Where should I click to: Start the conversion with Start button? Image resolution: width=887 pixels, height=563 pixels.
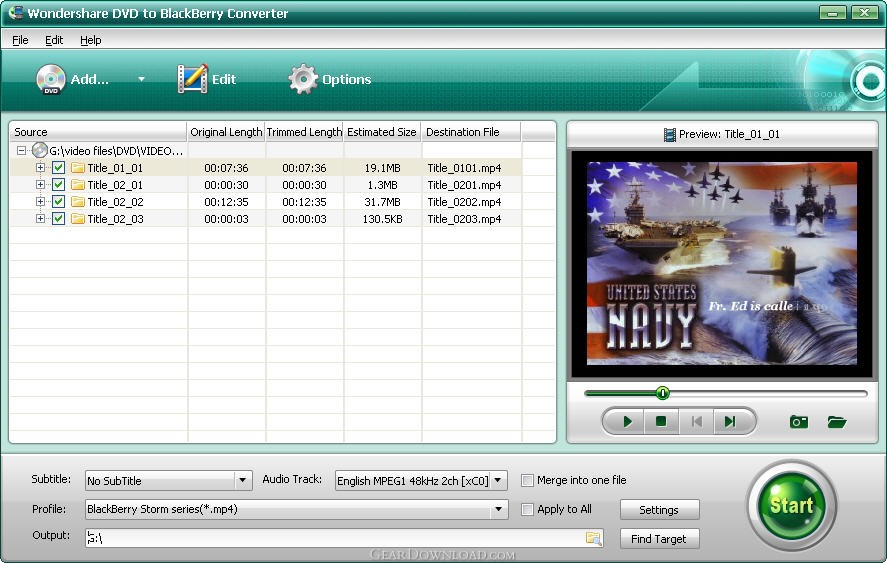click(x=791, y=505)
